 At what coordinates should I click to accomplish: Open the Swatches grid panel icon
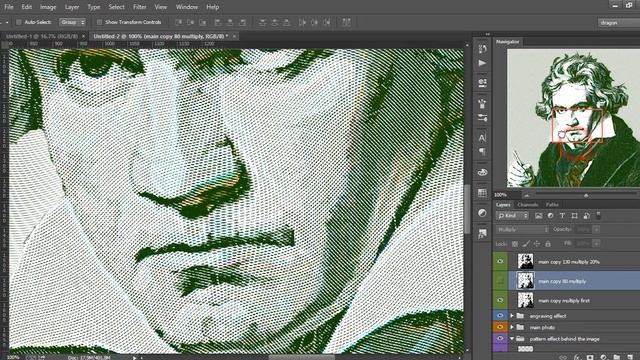pyautogui.click(x=482, y=192)
